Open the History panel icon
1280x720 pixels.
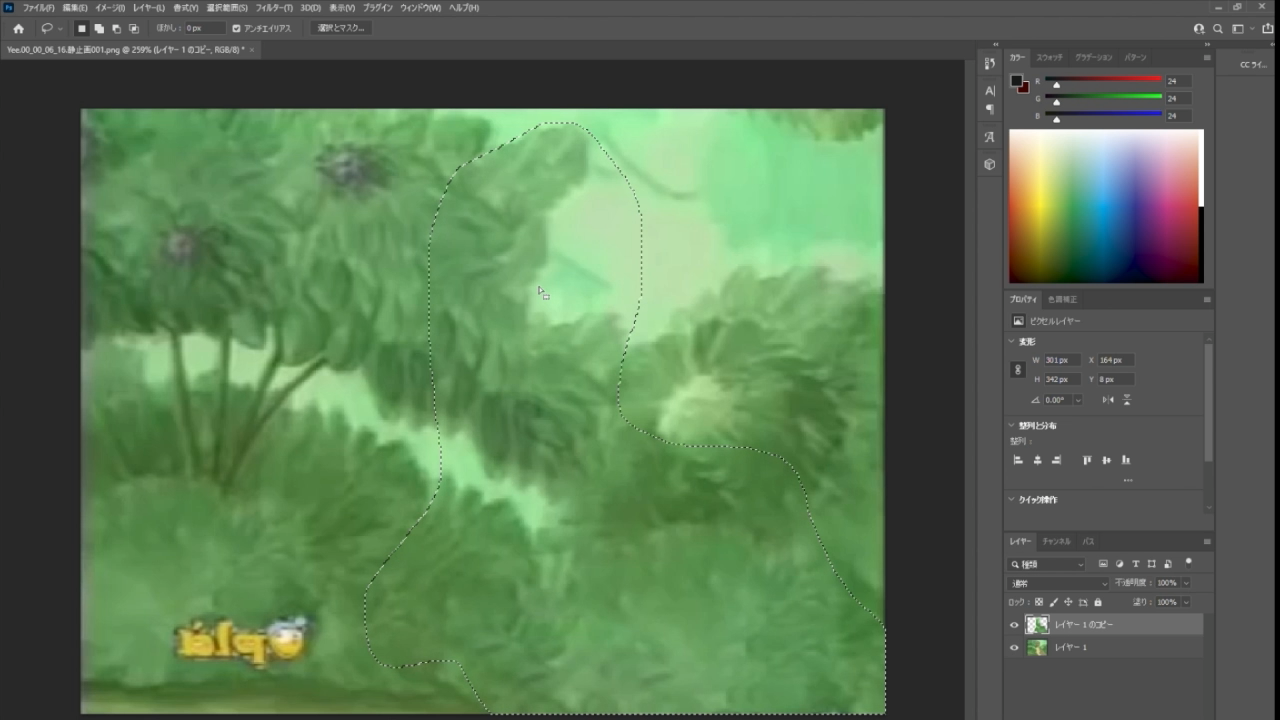point(990,63)
